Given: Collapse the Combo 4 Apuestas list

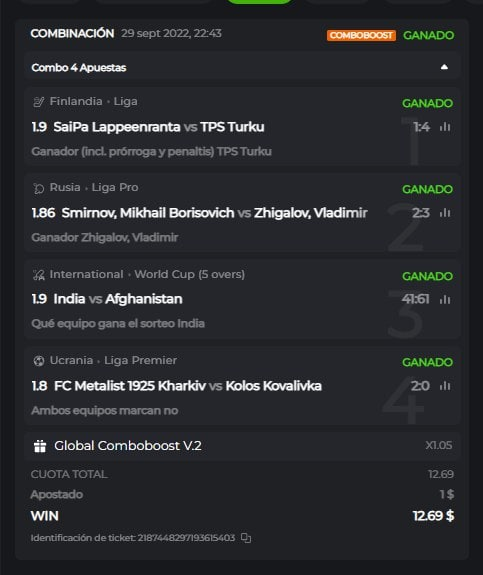Looking at the screenshot, I should [x=444, y=67].
